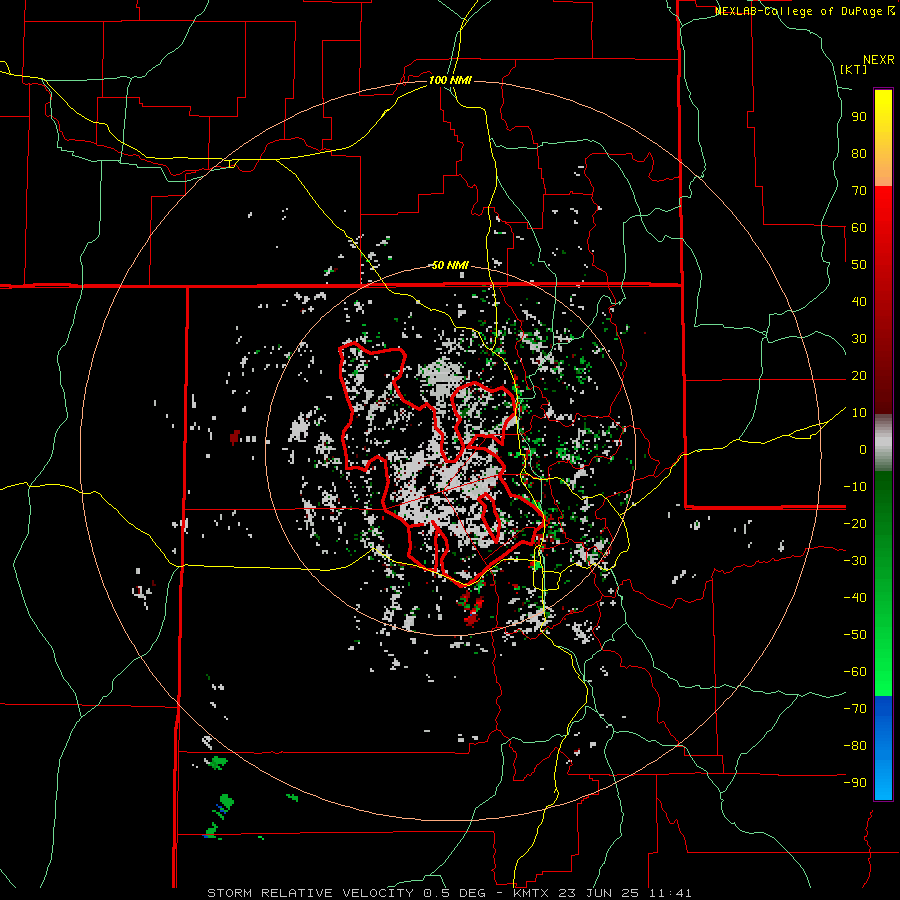
Task: Click the 40 value on velocity scale
Action: pos(859,302)
